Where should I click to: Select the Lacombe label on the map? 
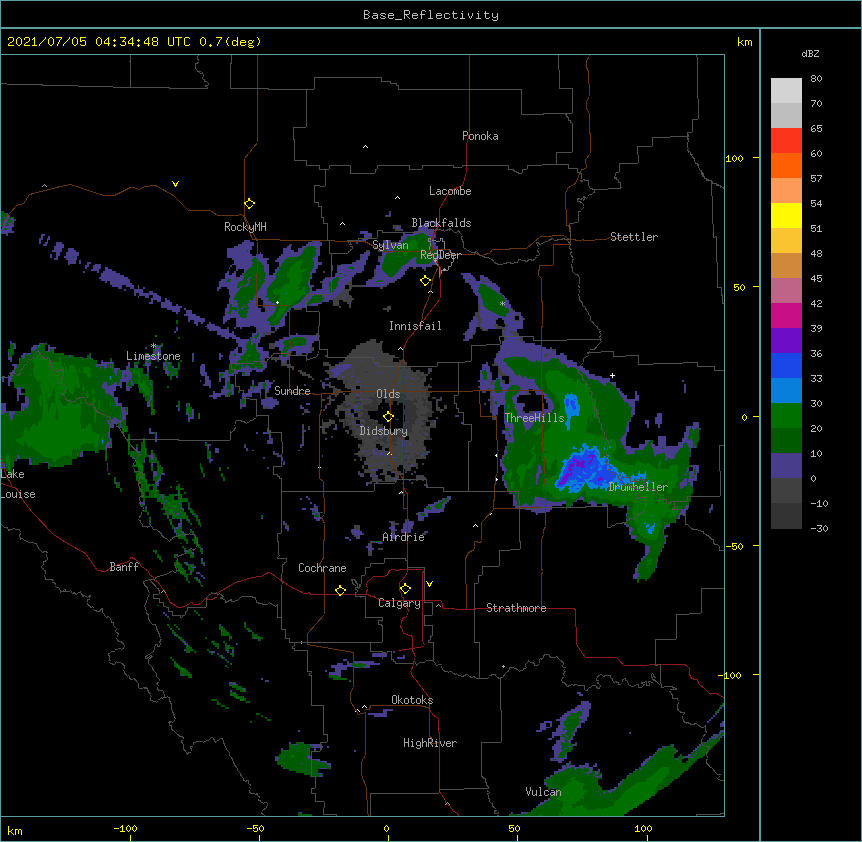tap(450, 191)
